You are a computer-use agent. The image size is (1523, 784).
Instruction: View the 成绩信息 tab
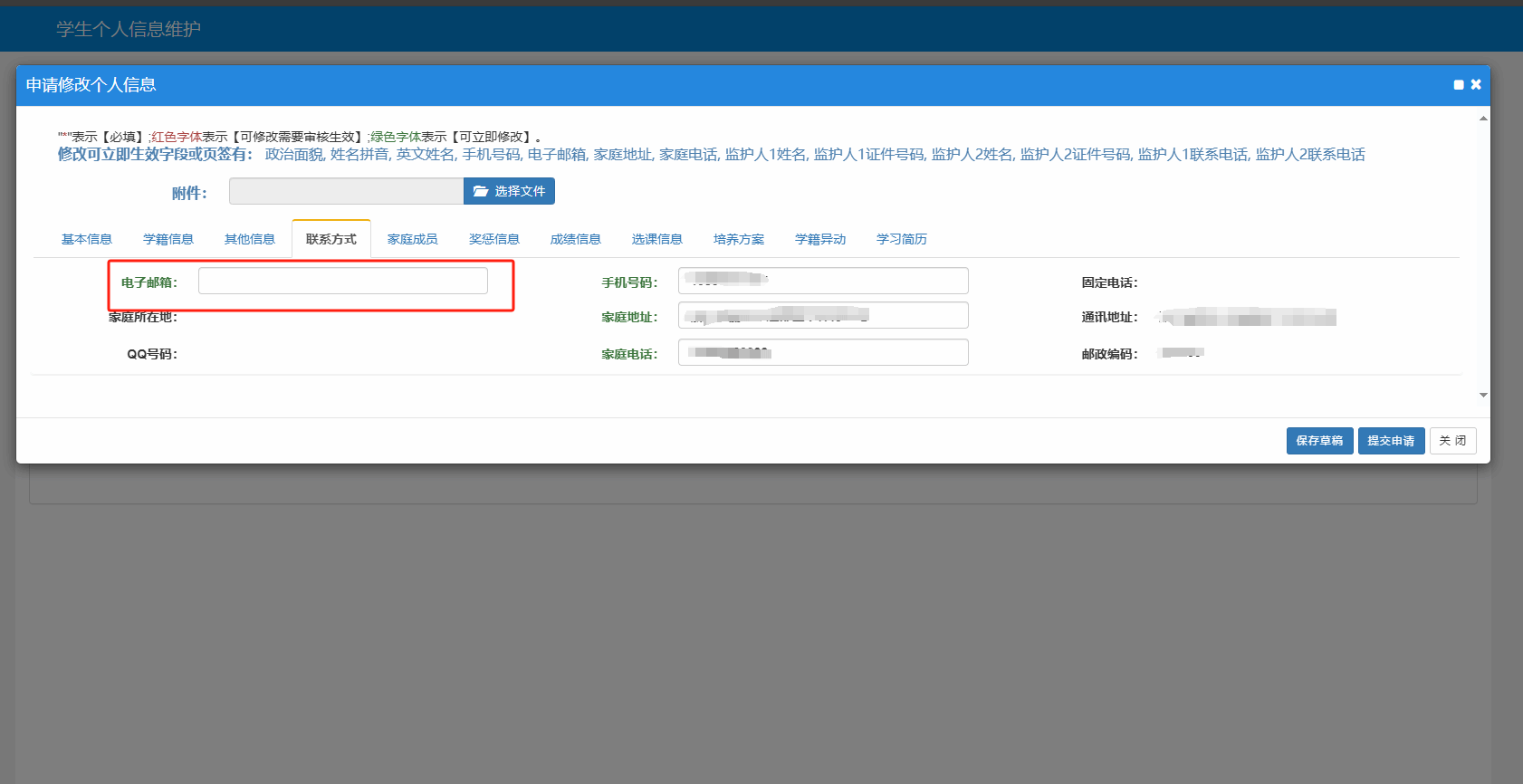576,239
